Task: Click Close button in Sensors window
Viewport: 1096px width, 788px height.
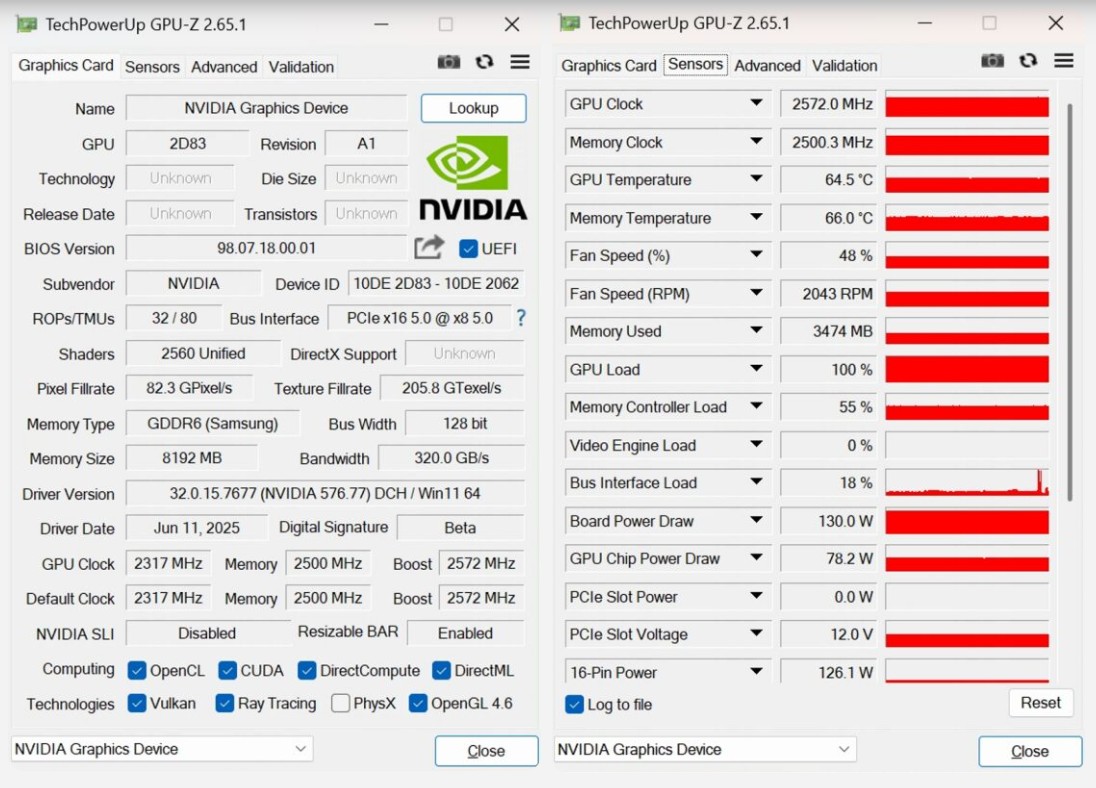Action: tap(1030, 751)
